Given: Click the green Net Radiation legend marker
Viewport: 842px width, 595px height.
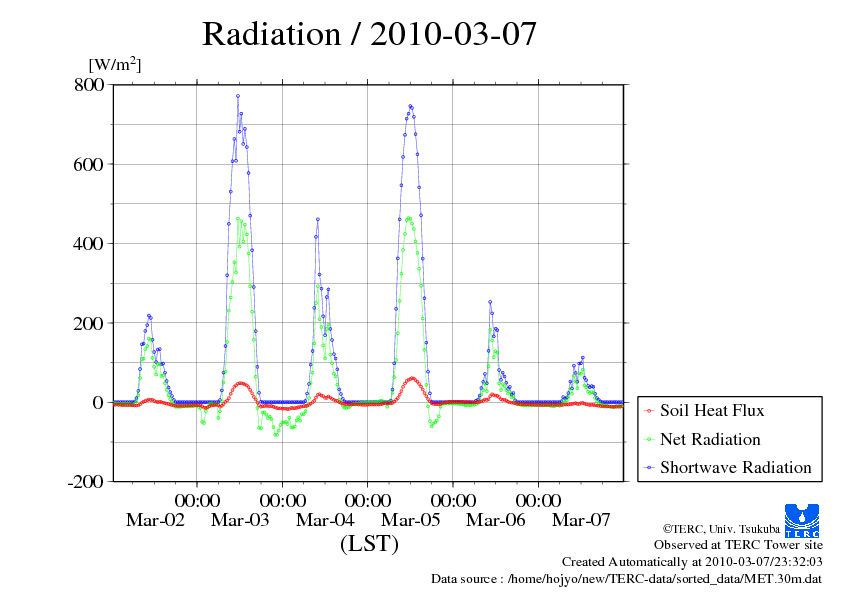Looking at the screenshot, I should [x=650, y=439].
